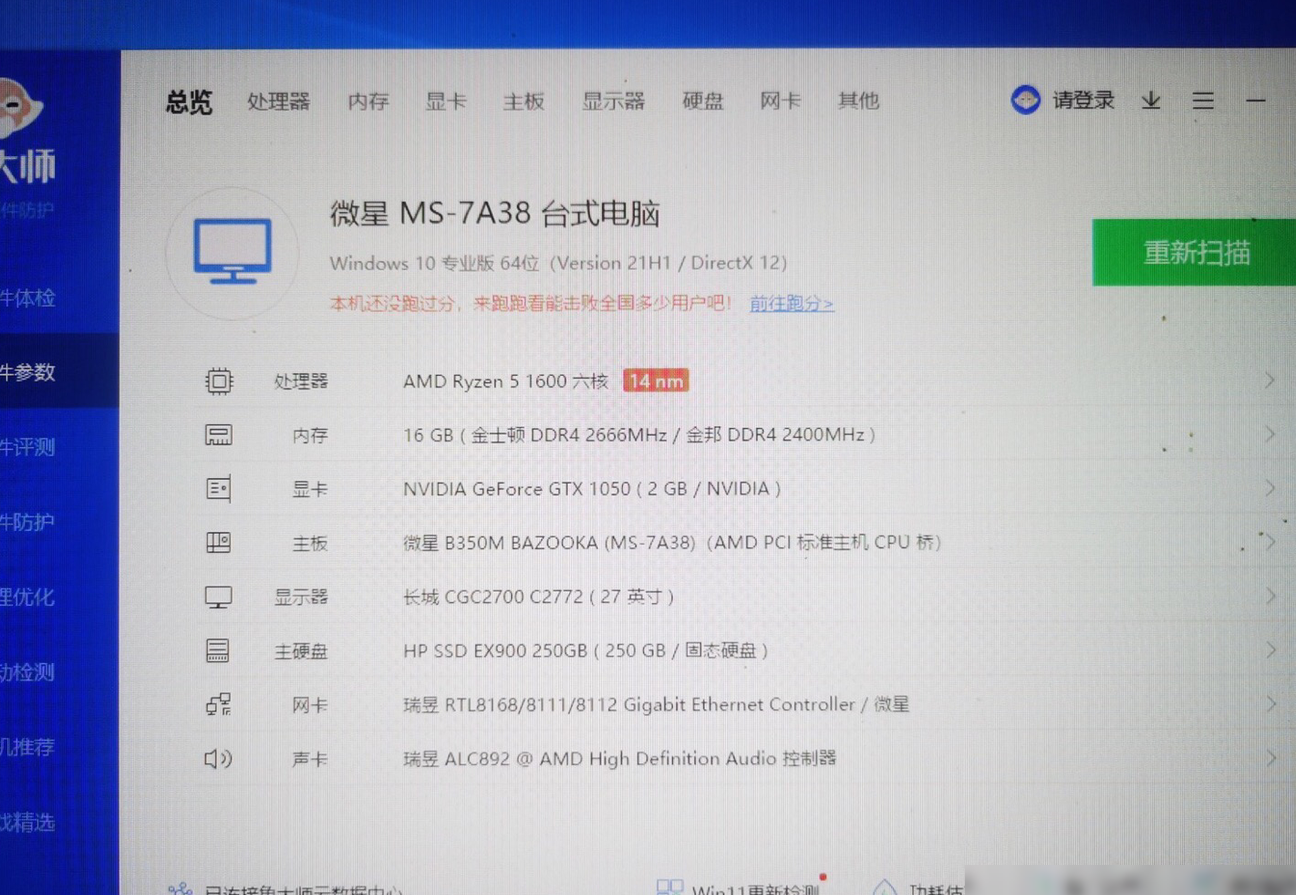1296x895 pixels.
Task: Click the Windows 10 专业版 64位 version line
Action: [558, 263]
